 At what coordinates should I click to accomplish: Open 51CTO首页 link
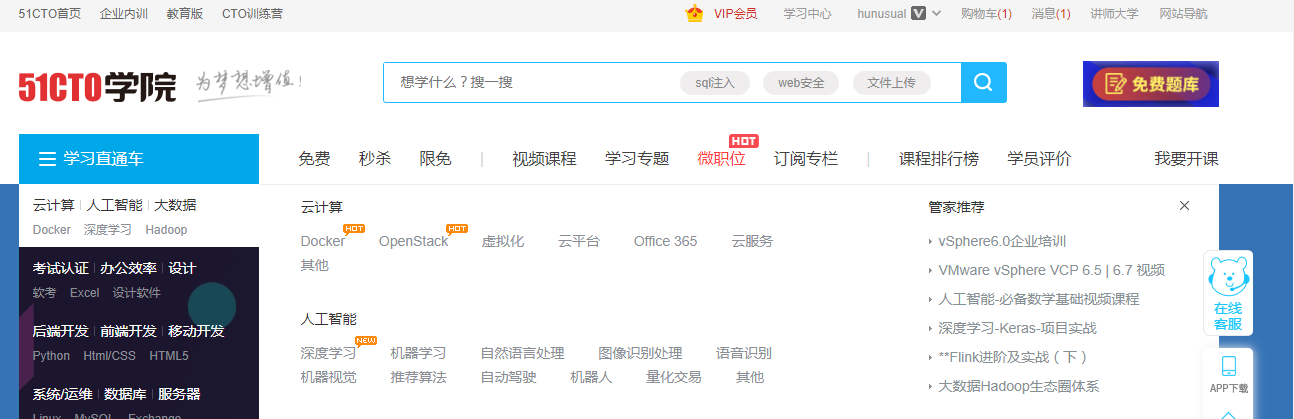[50, 14]
